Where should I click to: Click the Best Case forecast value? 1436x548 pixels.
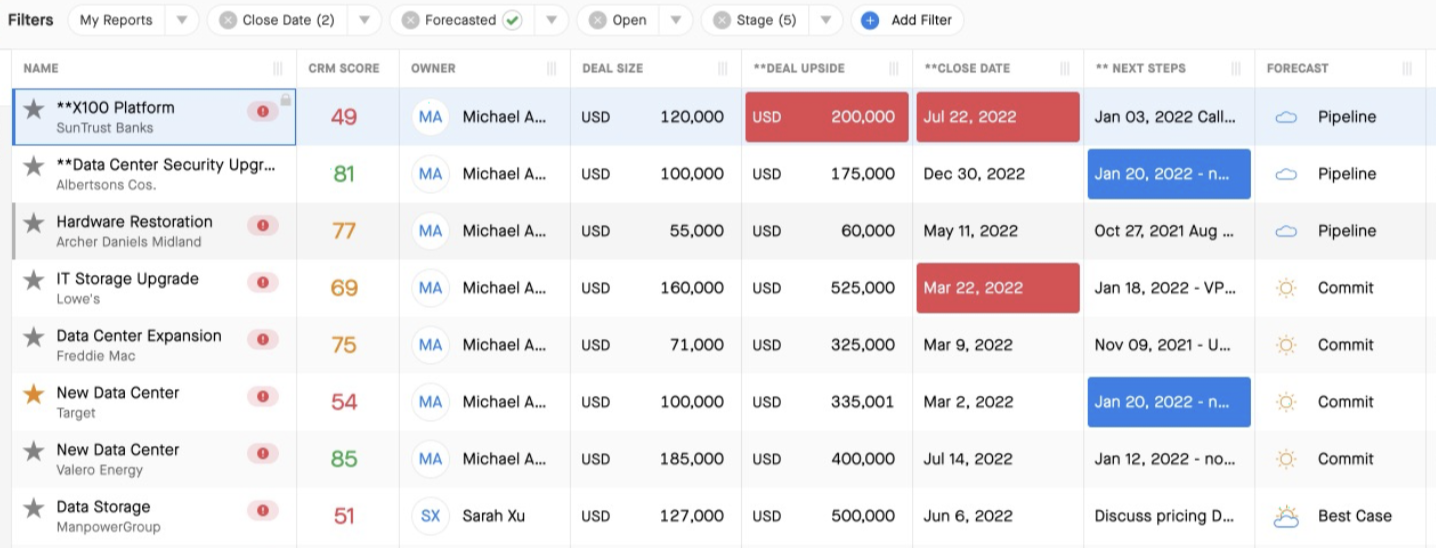(1355, 516)
